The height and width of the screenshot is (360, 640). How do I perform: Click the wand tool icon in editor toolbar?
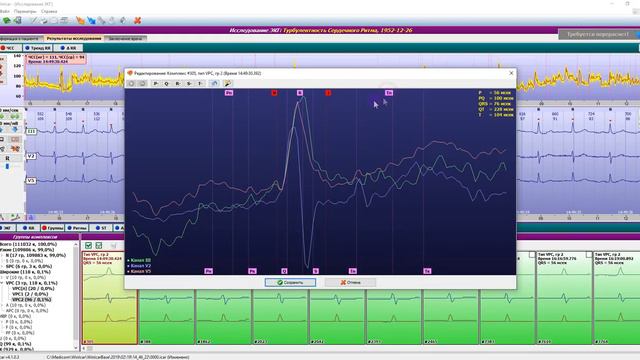pos(227,83)
